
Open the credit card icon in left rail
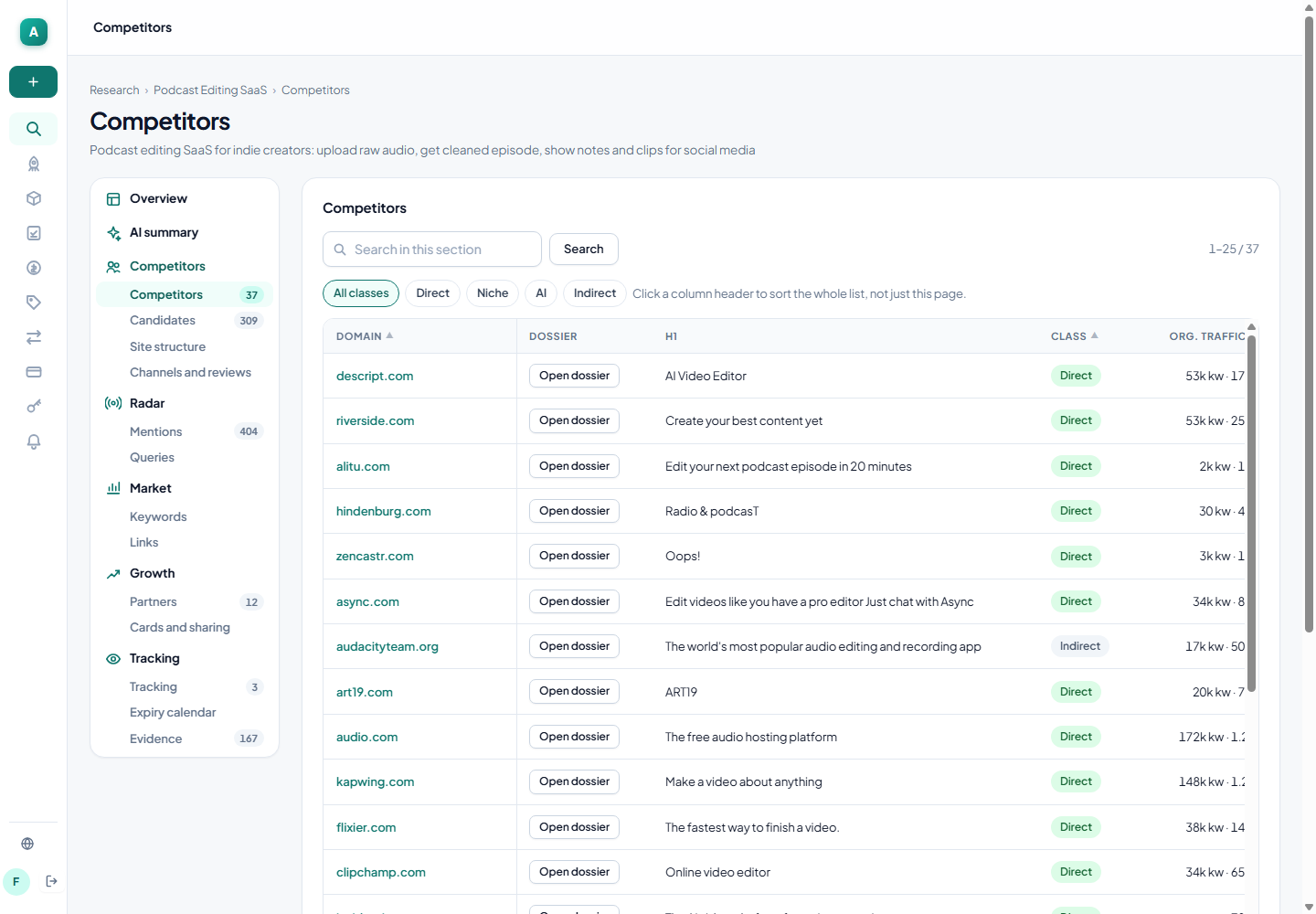[34, 372]
